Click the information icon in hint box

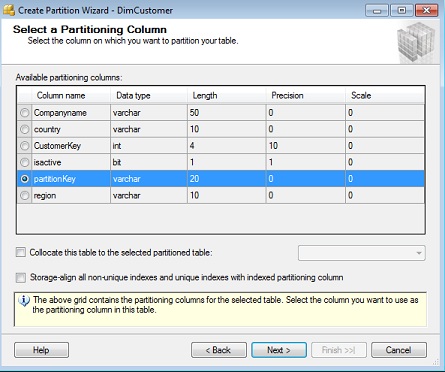coord(24,300)
